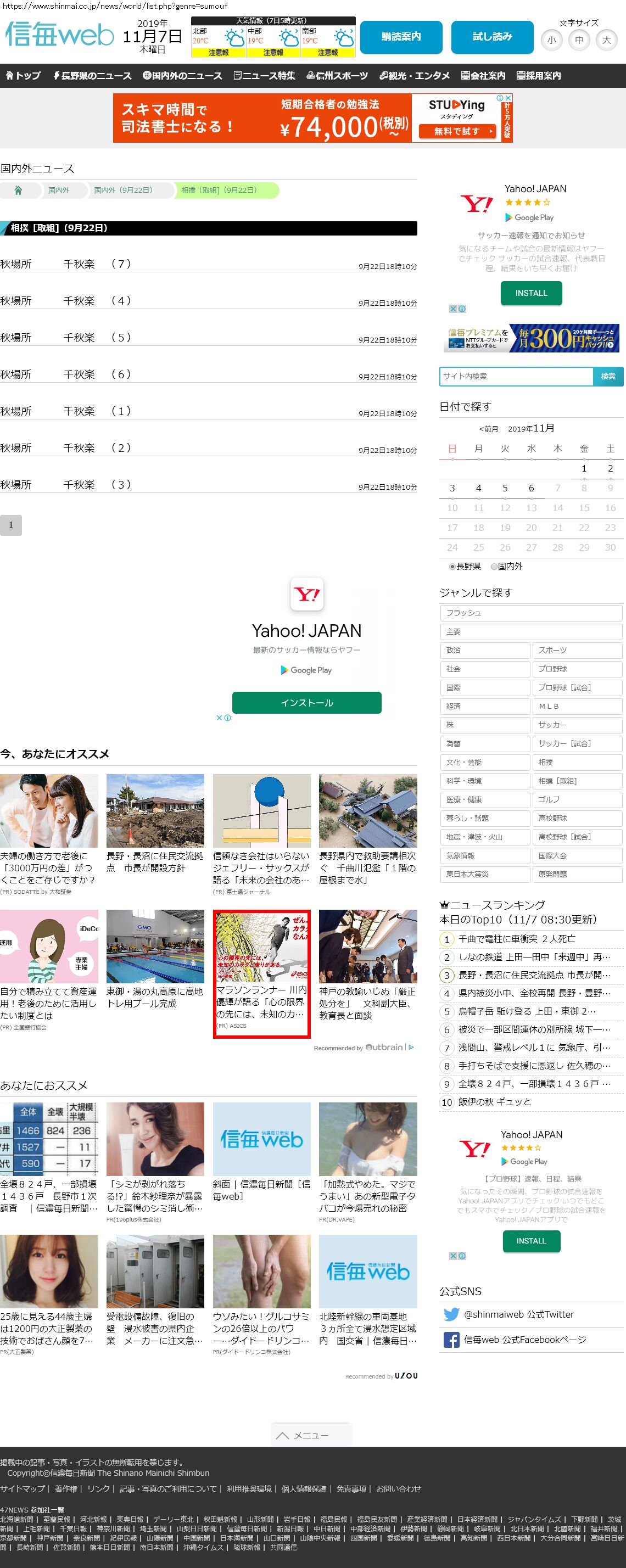Open the Twitter bird icon link
626x1568 pixels.
tap(451, 1314)
